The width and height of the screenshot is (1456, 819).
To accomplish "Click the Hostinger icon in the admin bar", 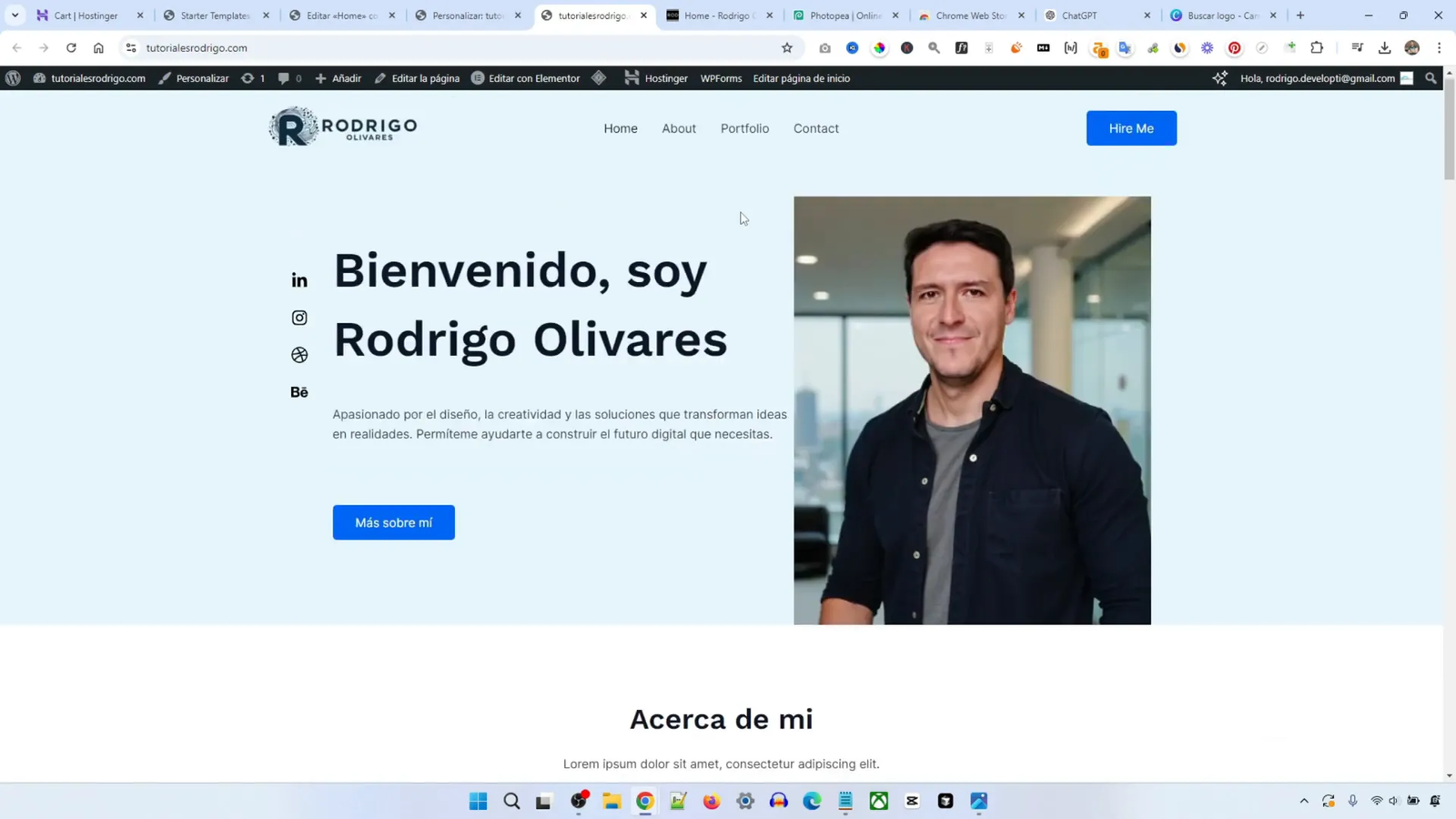I will coord(632,78).
